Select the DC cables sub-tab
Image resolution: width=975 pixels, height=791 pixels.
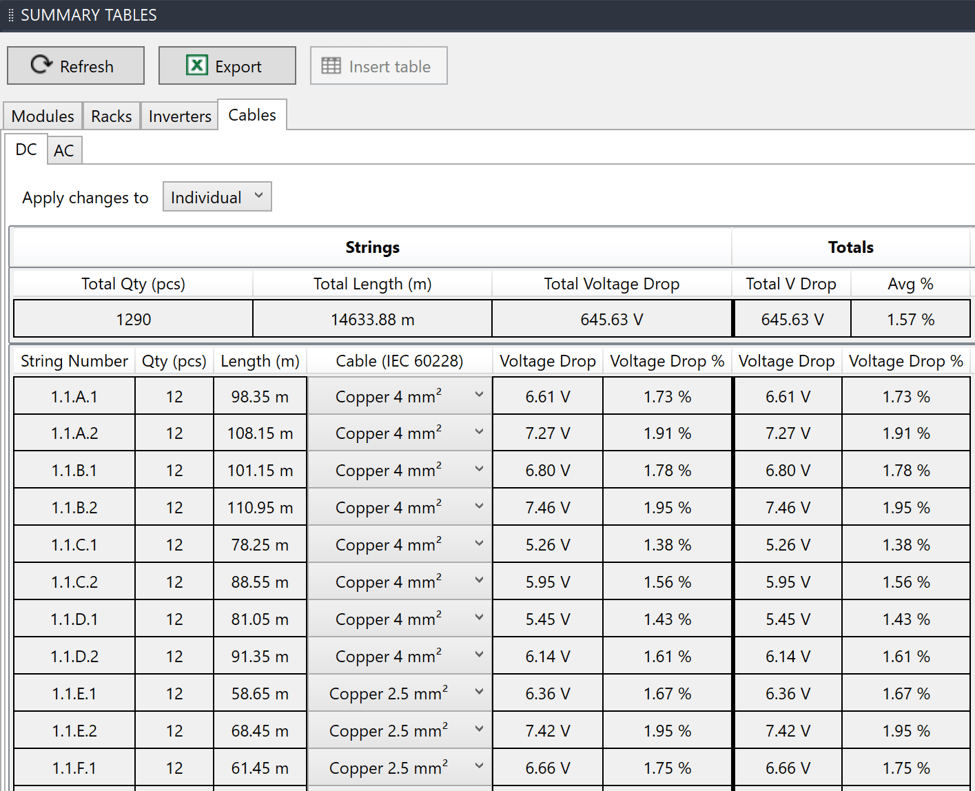click(26, 149)
